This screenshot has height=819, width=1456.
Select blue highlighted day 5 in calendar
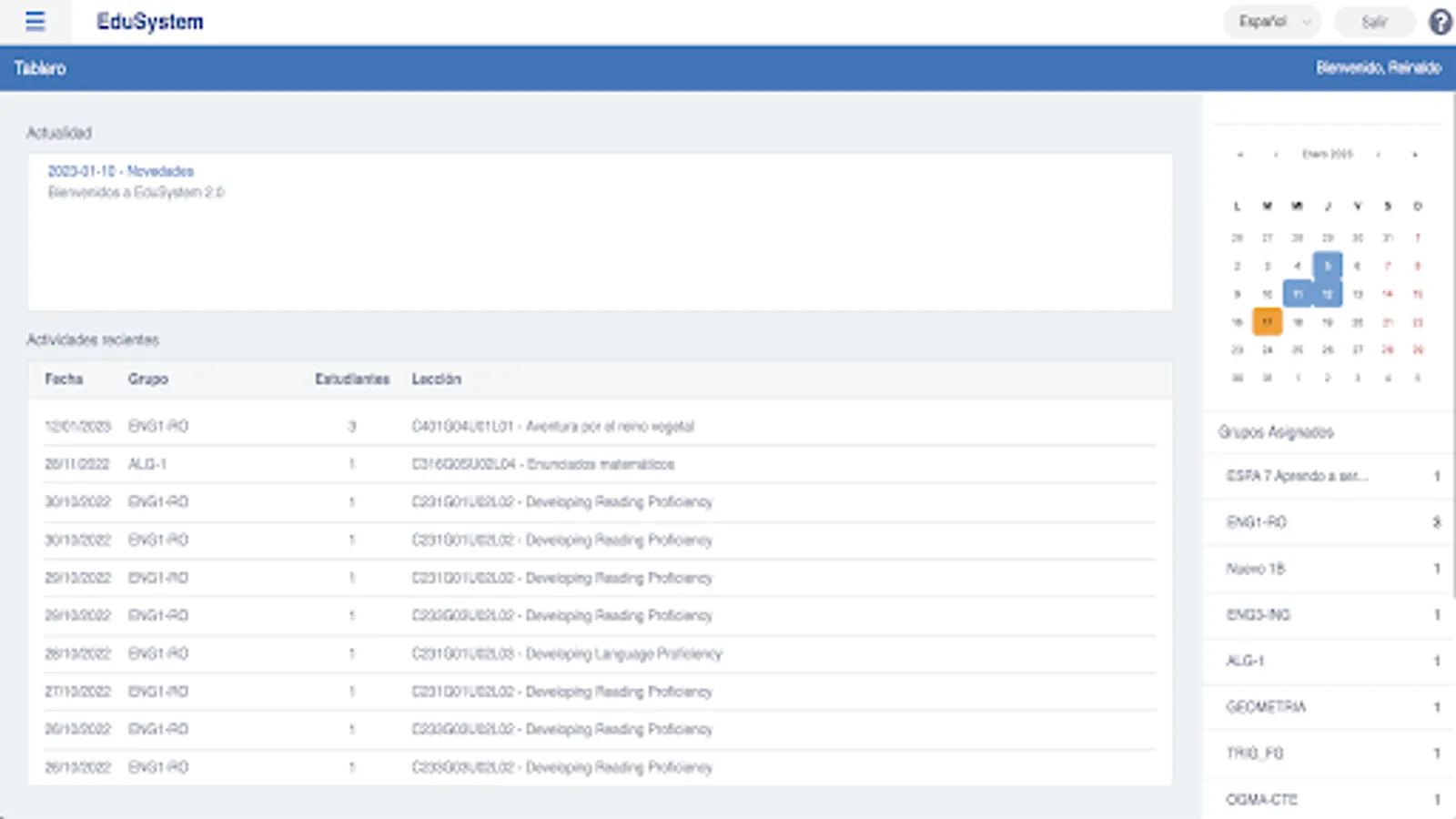pyautogui.click(x=1327, y=266)
